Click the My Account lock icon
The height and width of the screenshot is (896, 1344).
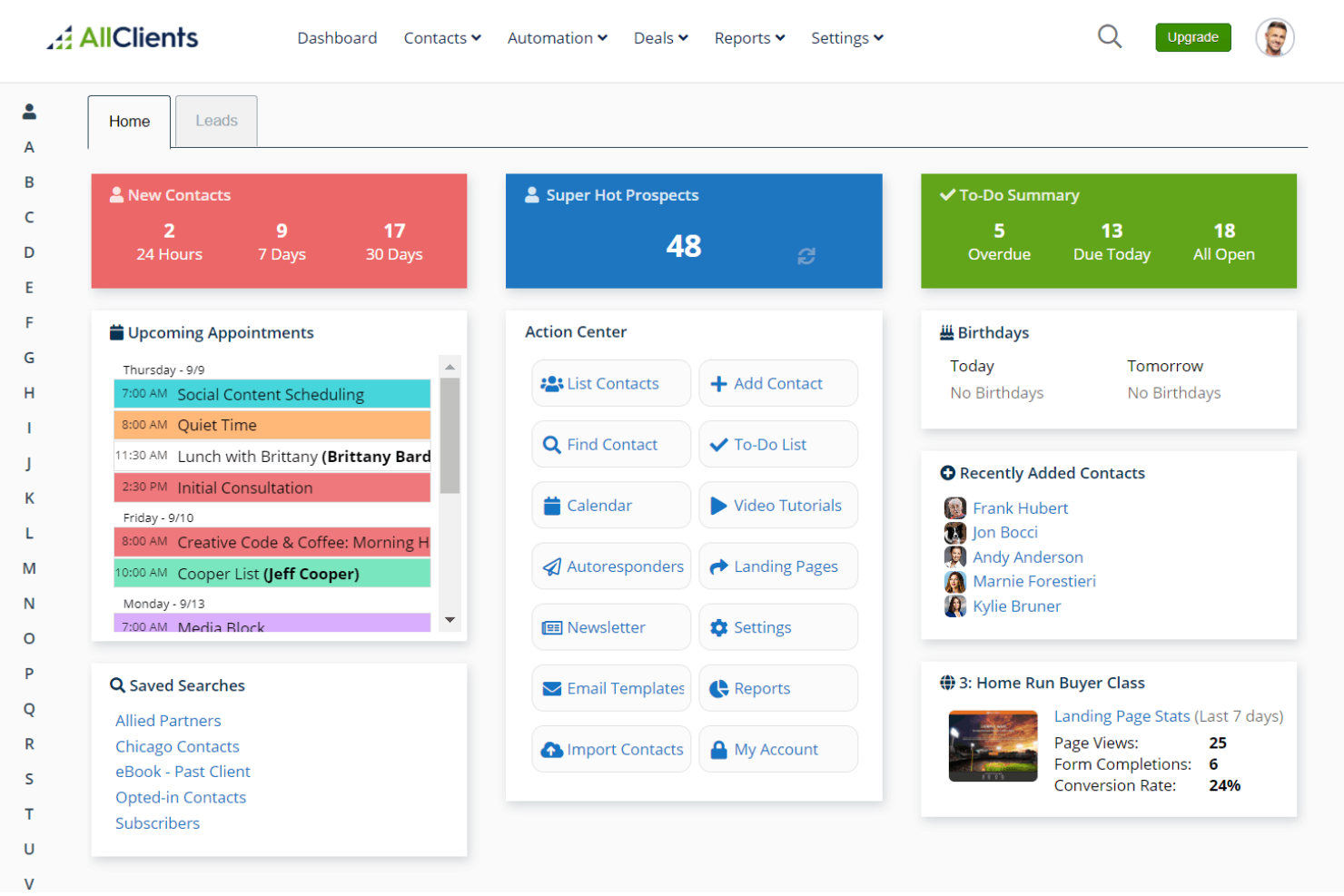pos(718,749)
